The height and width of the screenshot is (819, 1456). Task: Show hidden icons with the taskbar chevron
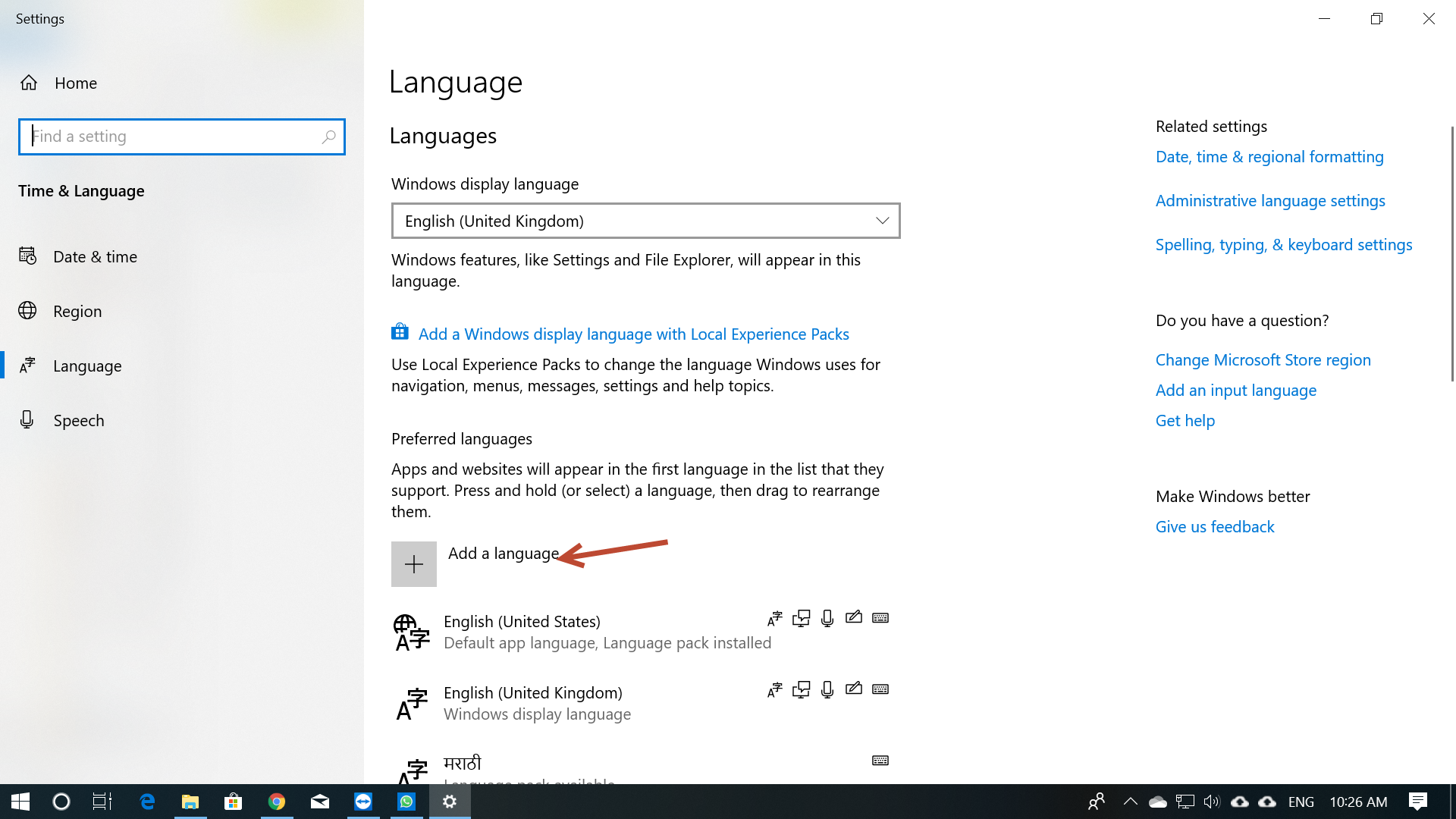[1130, 802]
